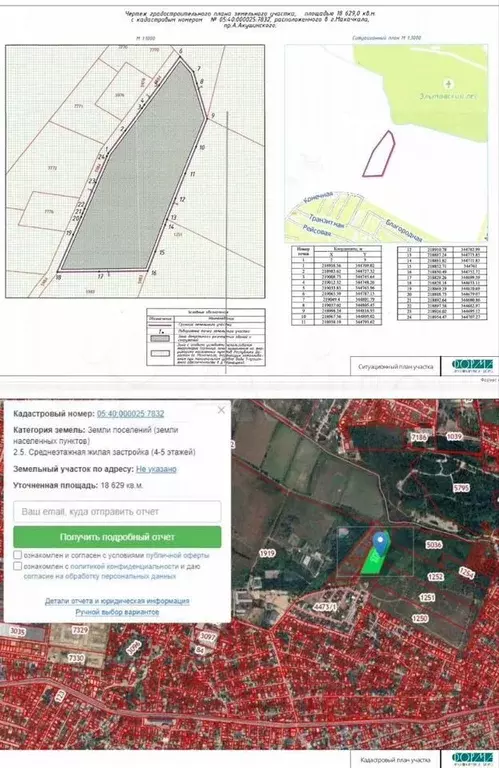Screen dimensions: 499x768
Task: Focus the email input field
Action: click(x=117, y=511)
